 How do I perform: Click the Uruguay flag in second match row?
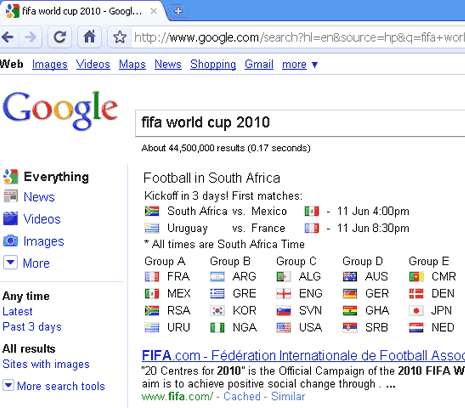[x=152, y=228]
